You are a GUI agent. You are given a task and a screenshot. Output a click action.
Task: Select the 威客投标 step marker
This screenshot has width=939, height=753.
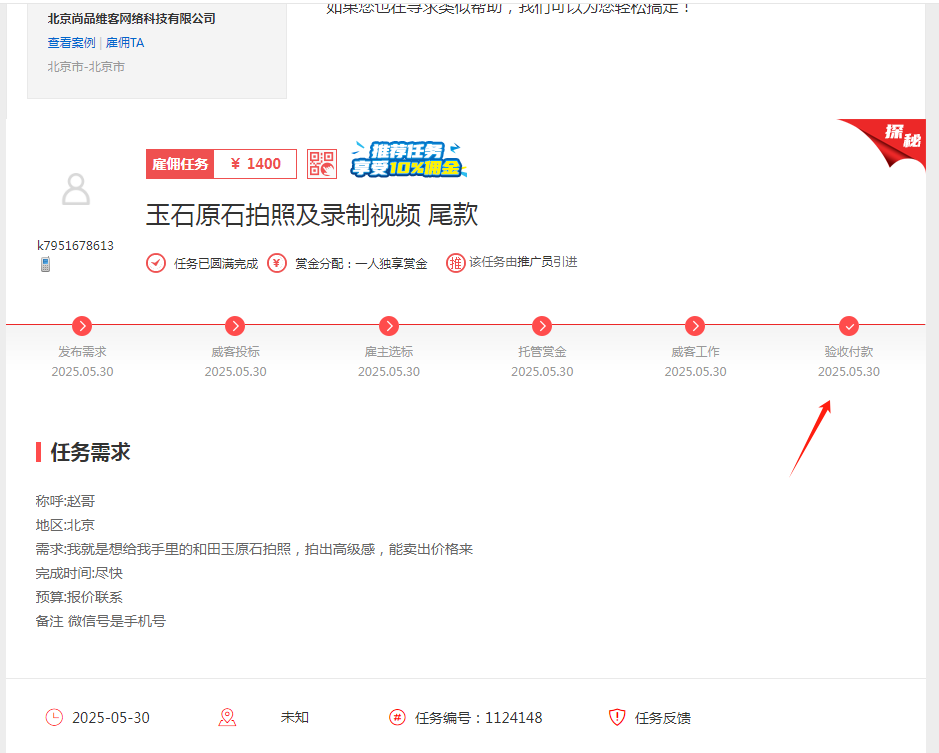coord(235,325)
